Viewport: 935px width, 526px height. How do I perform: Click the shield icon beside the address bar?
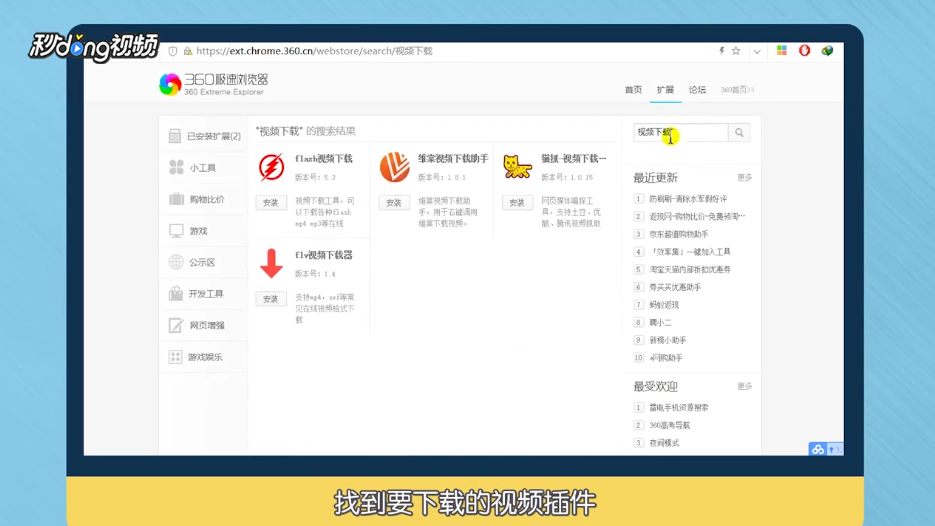pos(172,51)
